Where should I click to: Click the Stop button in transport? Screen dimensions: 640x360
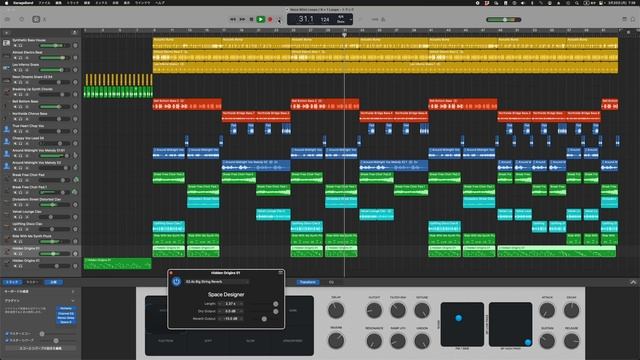tap(251, 19)
